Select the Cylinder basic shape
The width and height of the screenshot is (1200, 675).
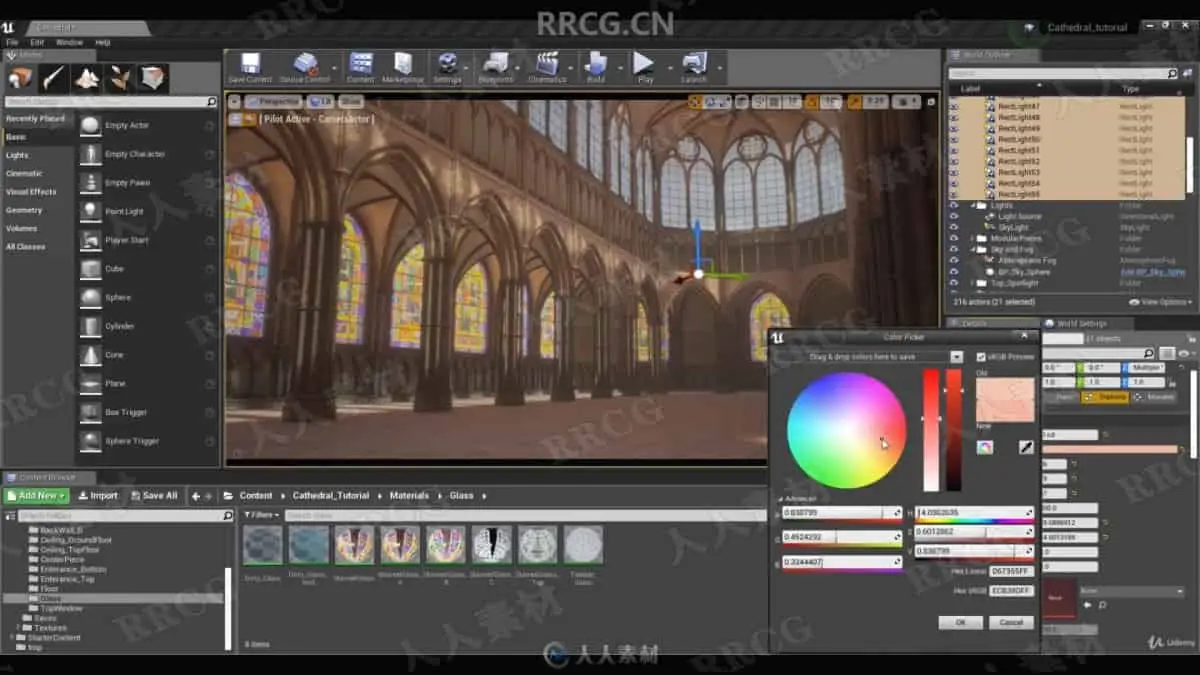coord(148,326)
